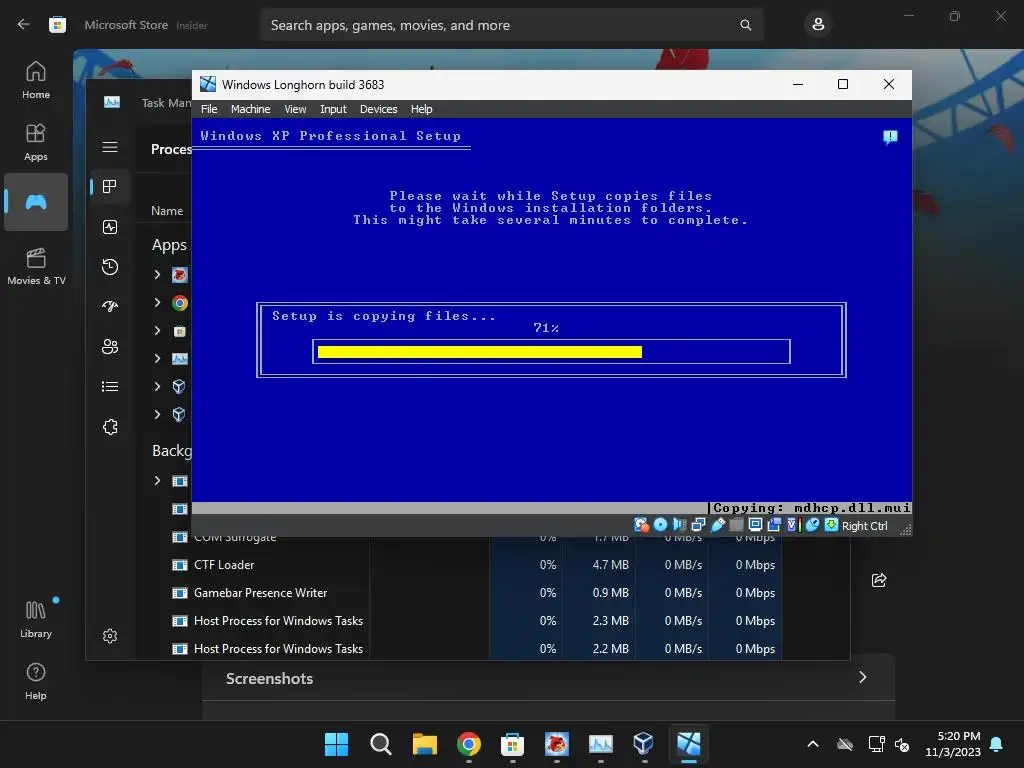Expand first background process group

[157, 481]
